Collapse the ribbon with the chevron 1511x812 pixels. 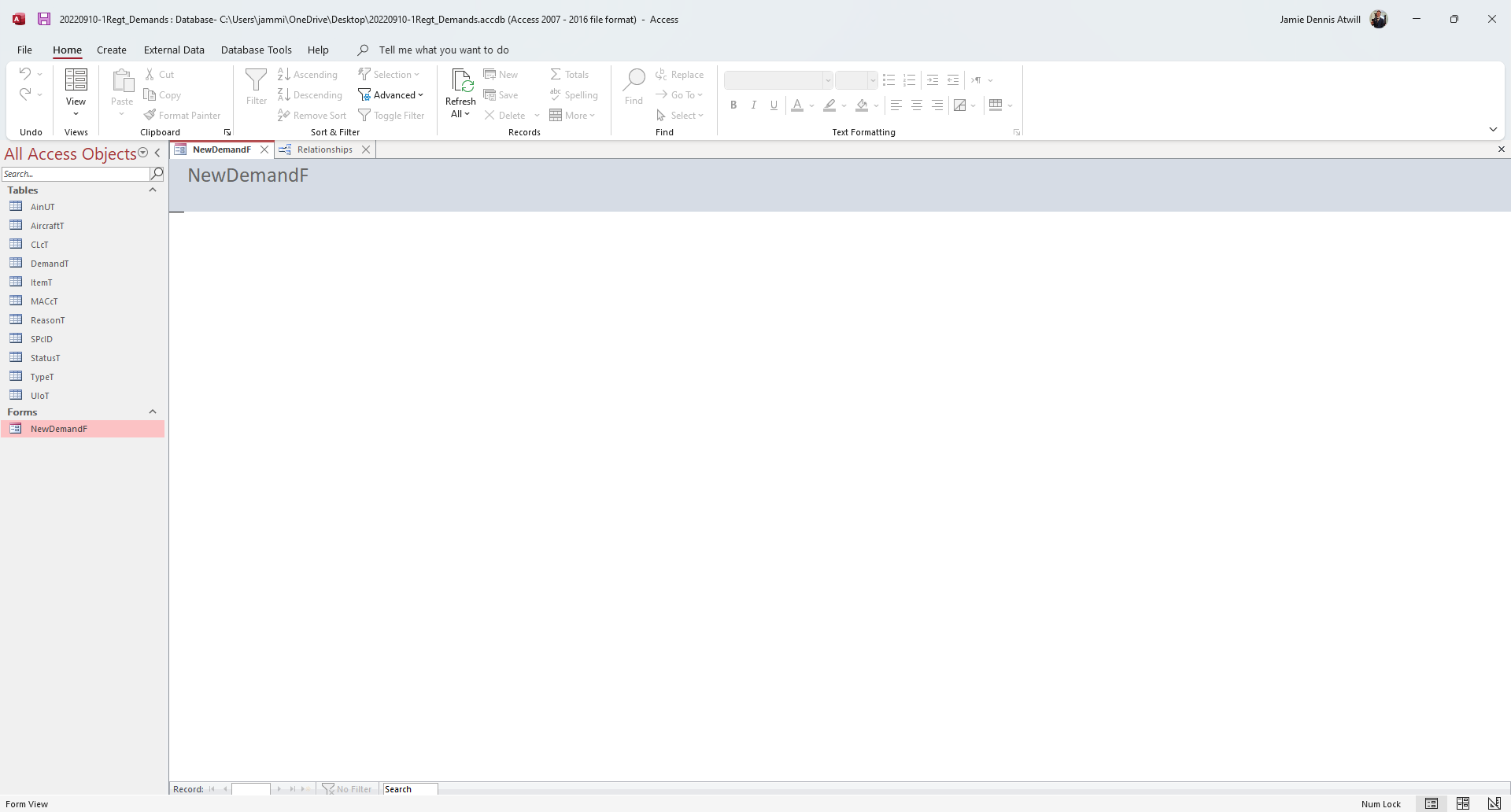[1493, 130]
